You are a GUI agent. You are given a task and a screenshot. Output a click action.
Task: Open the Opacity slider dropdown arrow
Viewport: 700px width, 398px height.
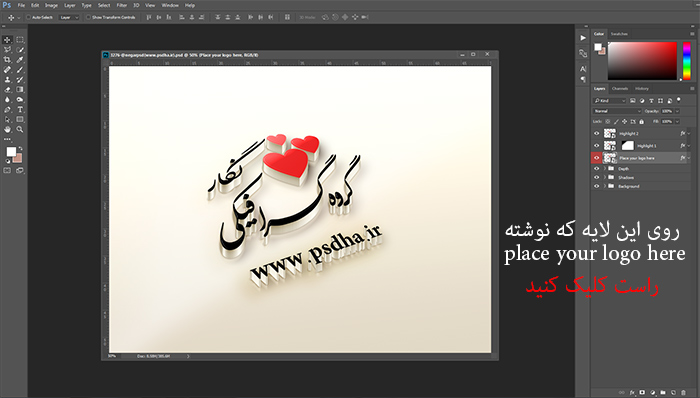(x=677, y=111)
